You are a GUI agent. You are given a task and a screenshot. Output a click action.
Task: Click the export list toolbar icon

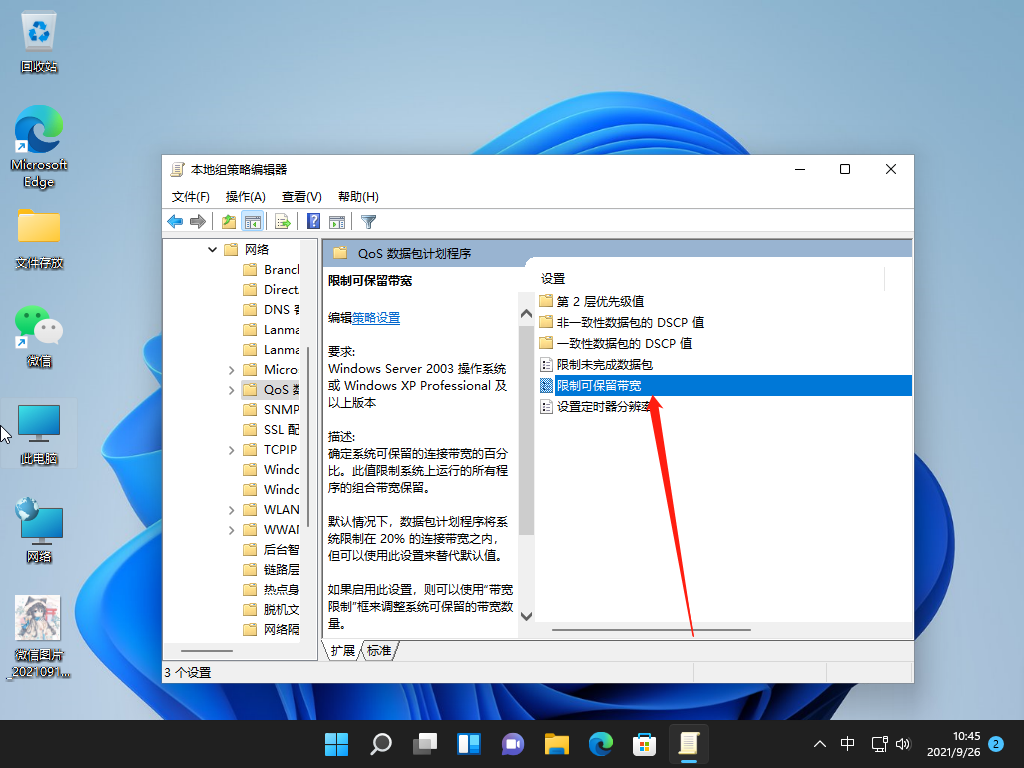pyautogui.click(x=281, y=221)
